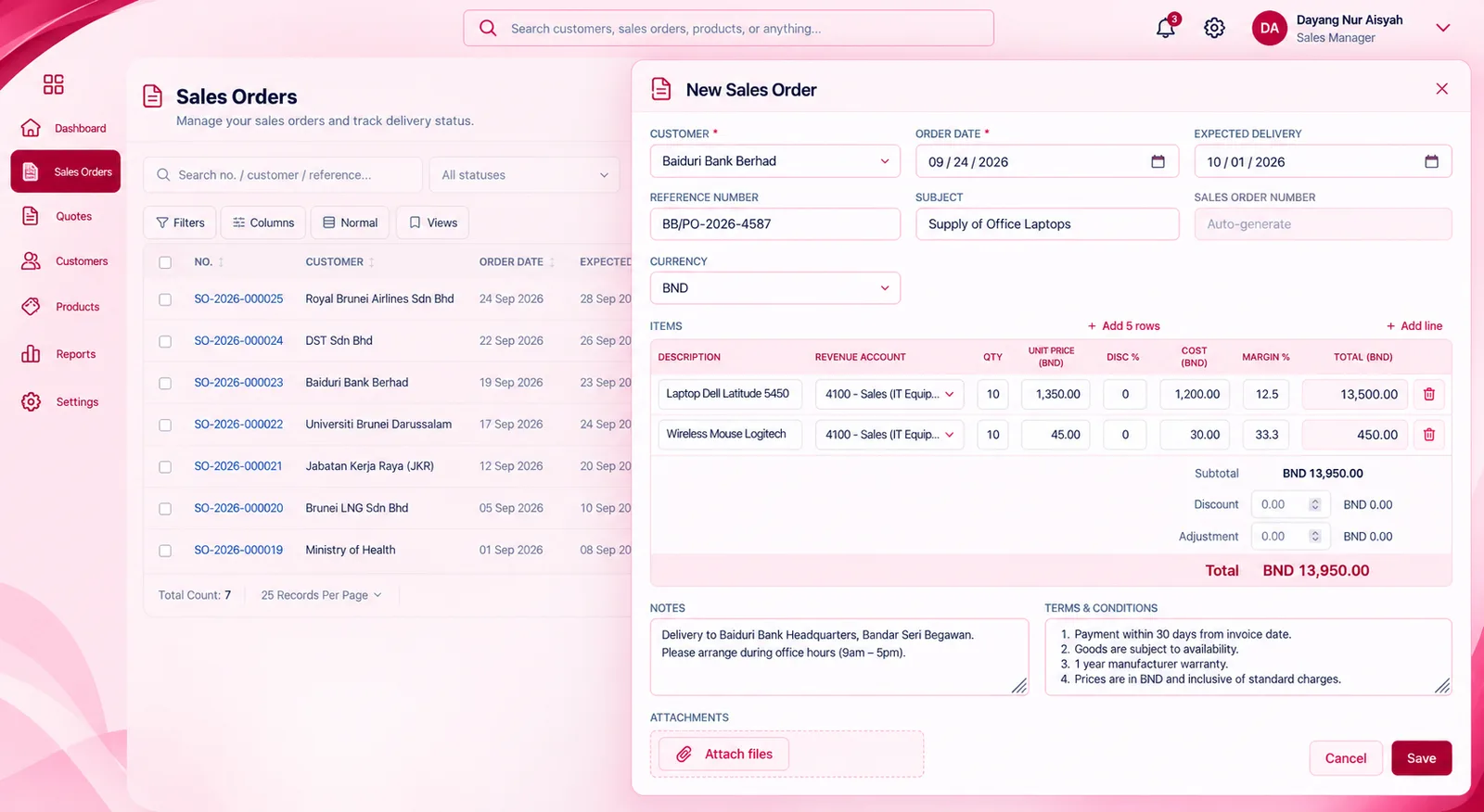Adjust the Discount value stepper
This screenshot has height=812, width=1484.
pos(1314,504)
